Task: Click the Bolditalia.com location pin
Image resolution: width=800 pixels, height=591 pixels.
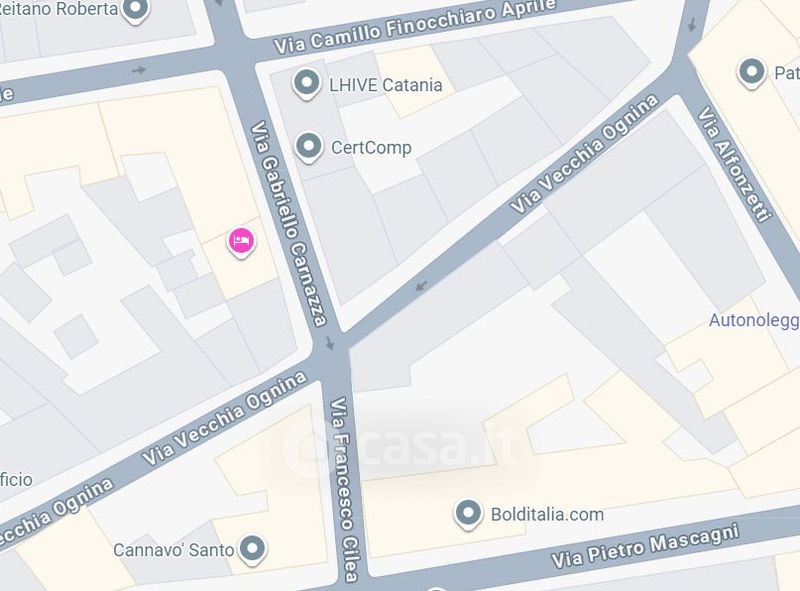Action: 468,514
